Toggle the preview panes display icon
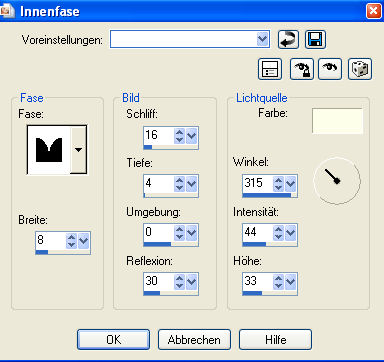The height and width of the screenshot is (362, 384). pyautogui.click(x=270, y=69)
